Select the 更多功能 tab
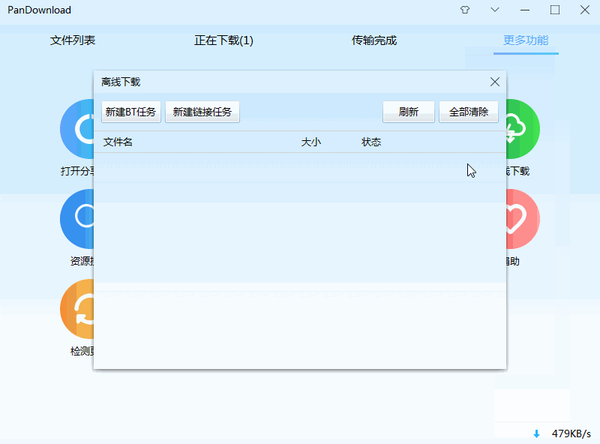600x444 pixels. (x=526, y=40)
